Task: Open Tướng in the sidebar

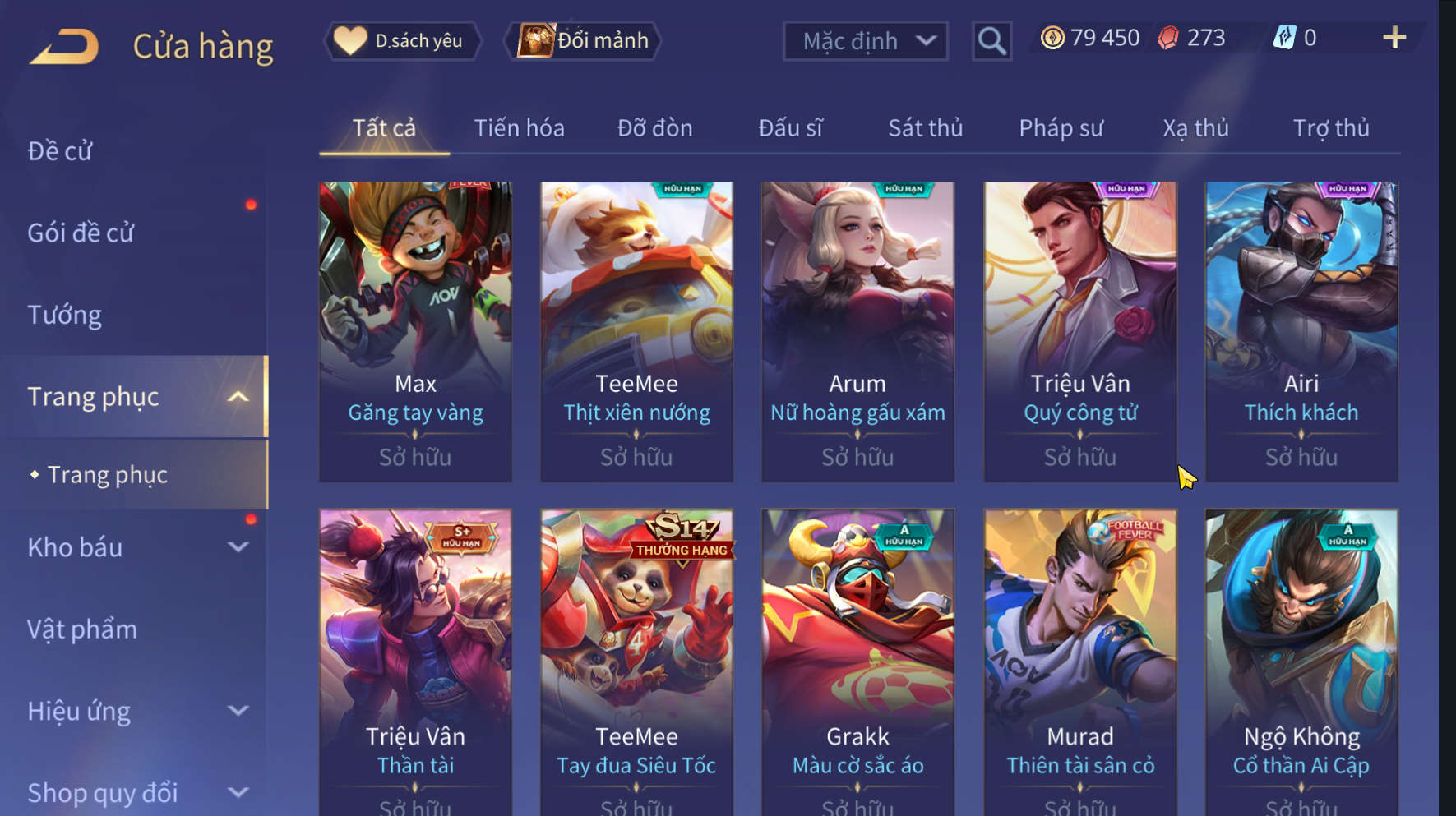Action: point(65,316)
